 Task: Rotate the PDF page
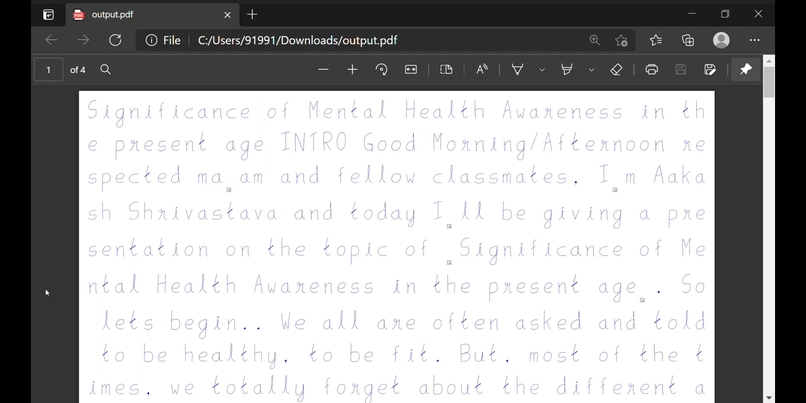[381, 69]
